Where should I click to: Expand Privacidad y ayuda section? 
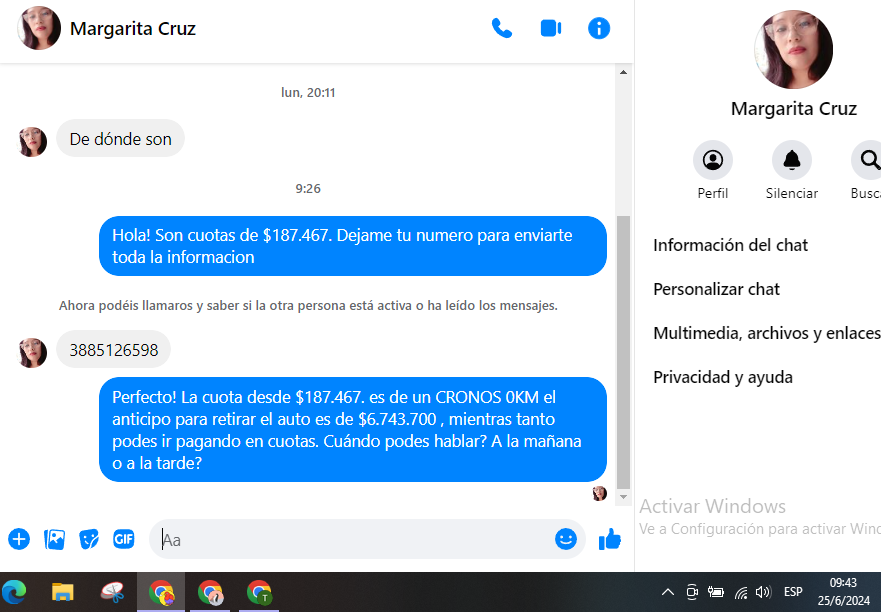[x=723, y=377]
